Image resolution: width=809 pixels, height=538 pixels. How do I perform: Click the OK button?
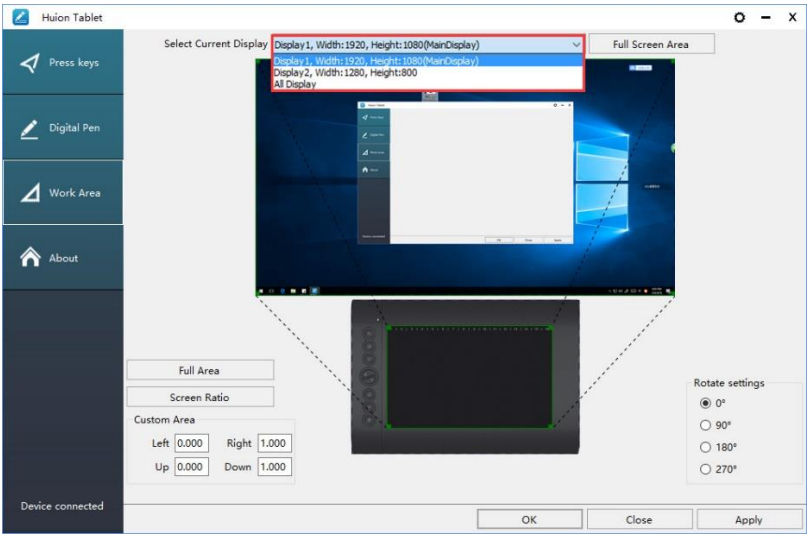tap(529, 519)
